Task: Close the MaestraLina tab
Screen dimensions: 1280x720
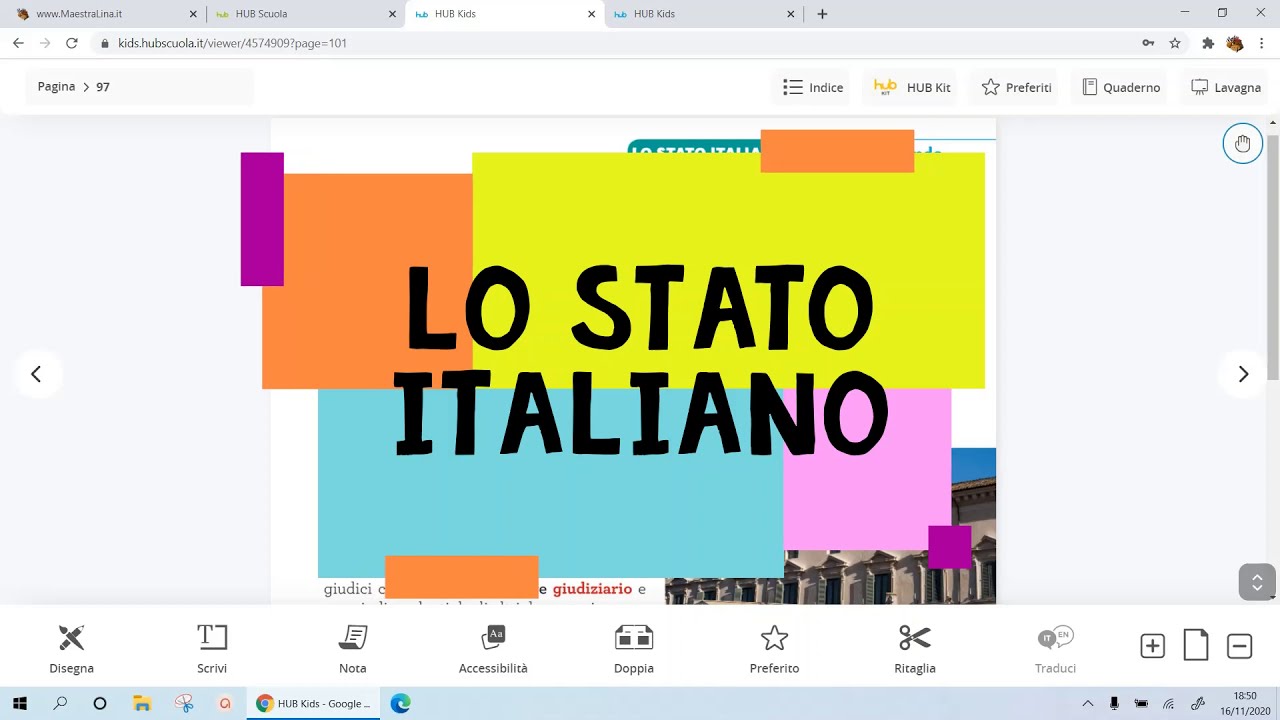Action: tap(193, 14)
